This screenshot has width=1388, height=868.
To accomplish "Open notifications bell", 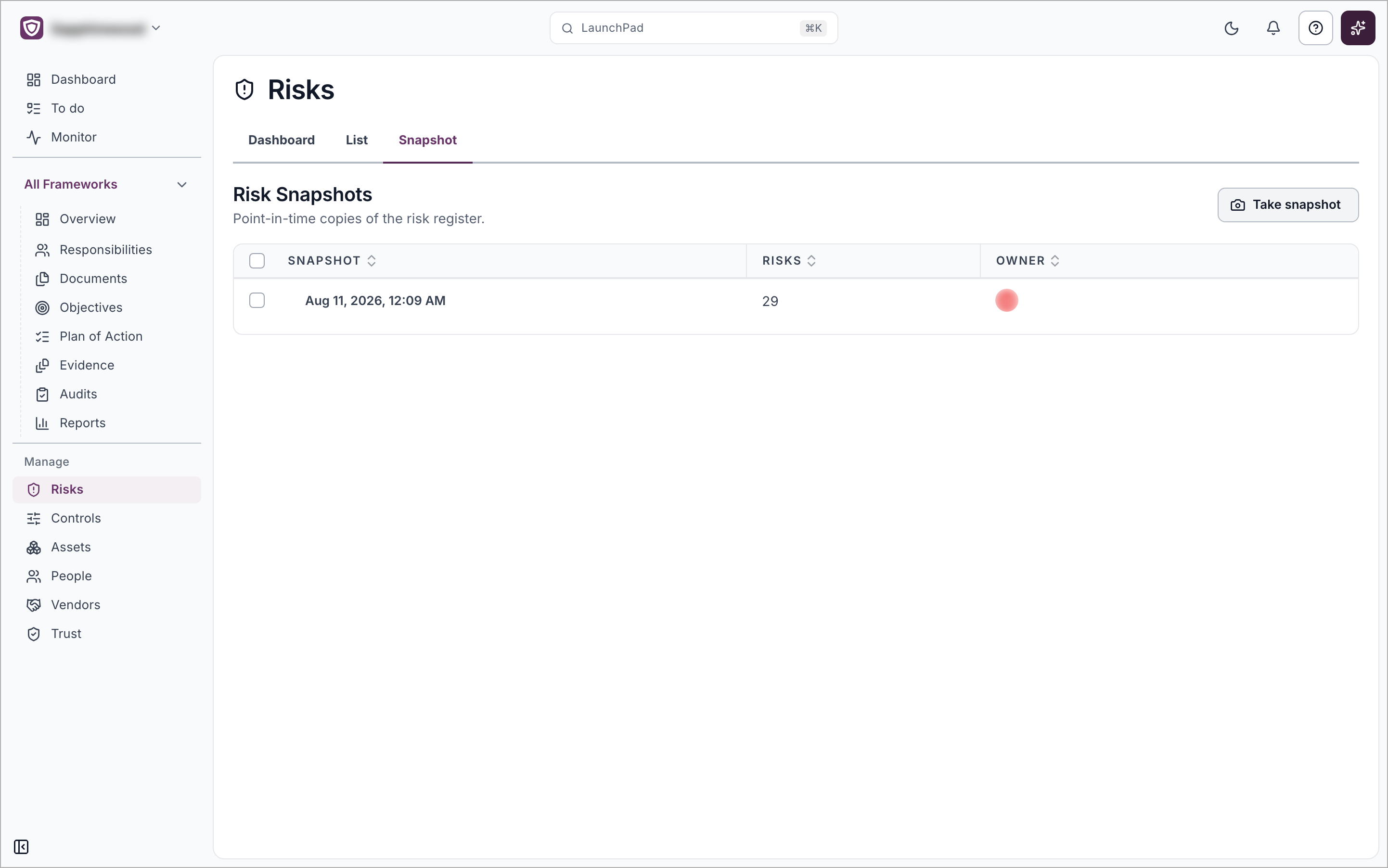I will click(x=1272, y=28).
